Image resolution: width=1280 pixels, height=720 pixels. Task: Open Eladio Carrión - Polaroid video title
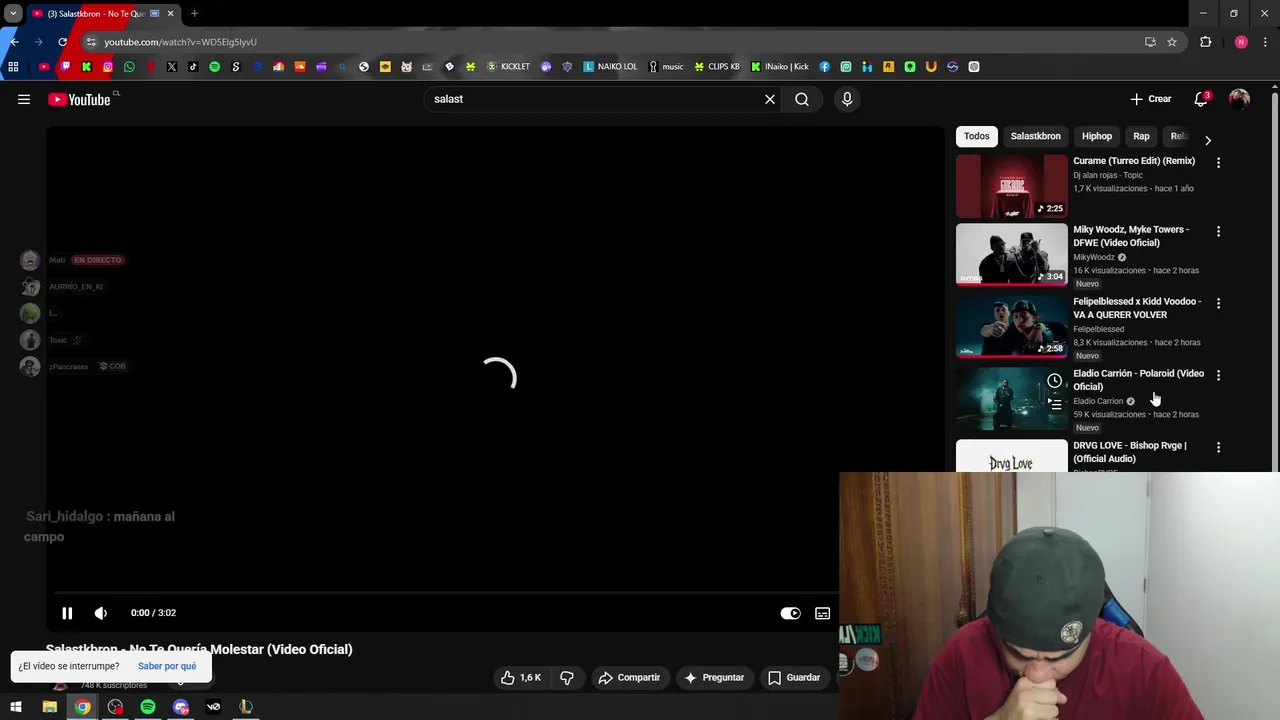[x=1138, y=380]
